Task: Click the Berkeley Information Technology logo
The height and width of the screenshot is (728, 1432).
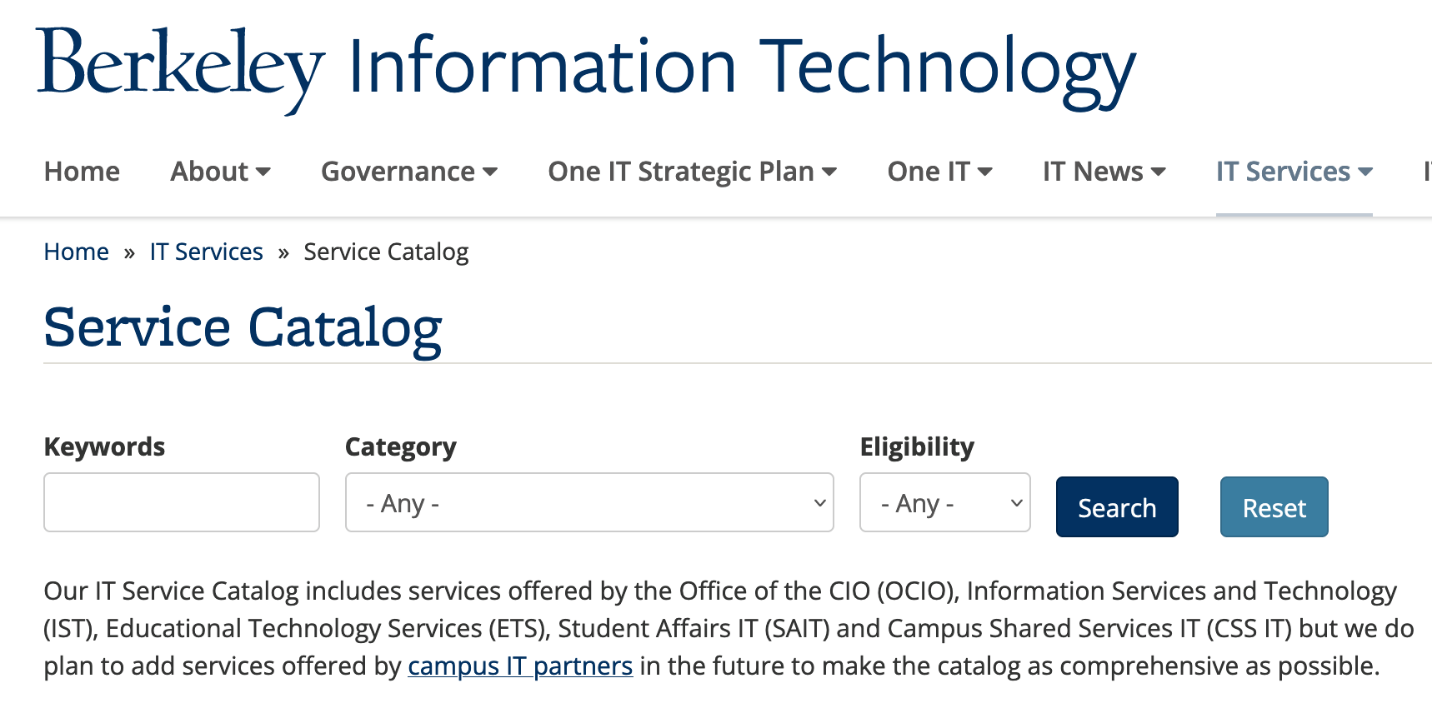Action: click(x=586, y=68)
